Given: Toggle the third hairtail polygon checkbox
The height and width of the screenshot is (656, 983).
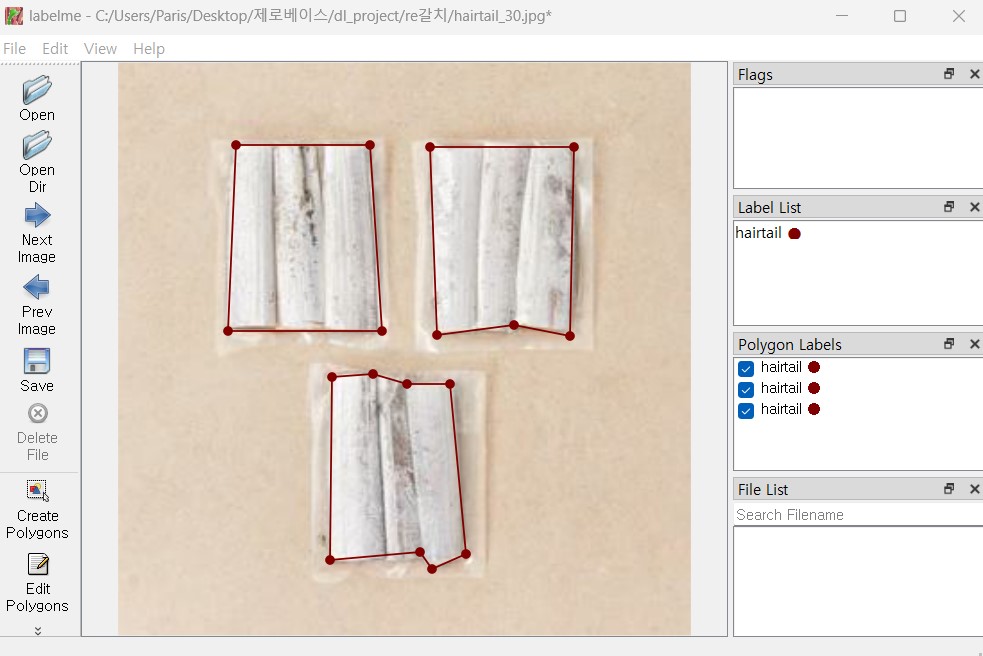Looking at the screenshot, I should click(746, 411).
